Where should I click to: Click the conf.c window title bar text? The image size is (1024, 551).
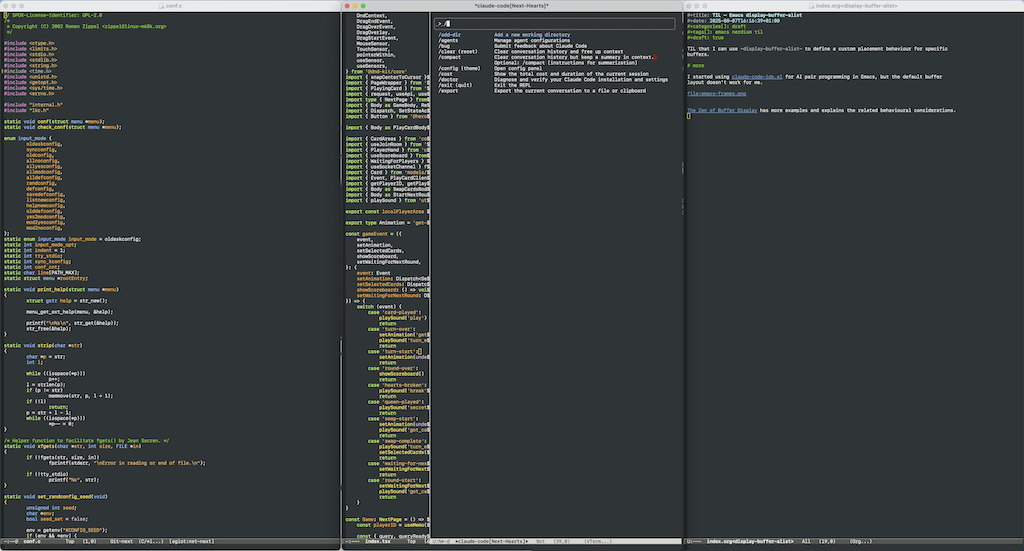tap(174, 6)
